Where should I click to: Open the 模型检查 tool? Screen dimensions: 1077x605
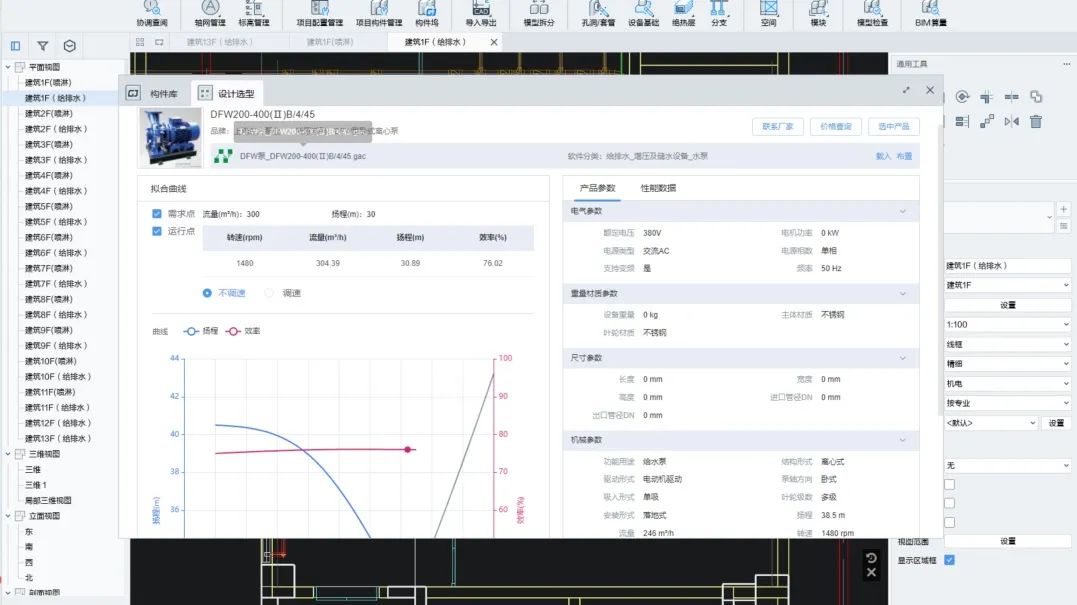872,14
